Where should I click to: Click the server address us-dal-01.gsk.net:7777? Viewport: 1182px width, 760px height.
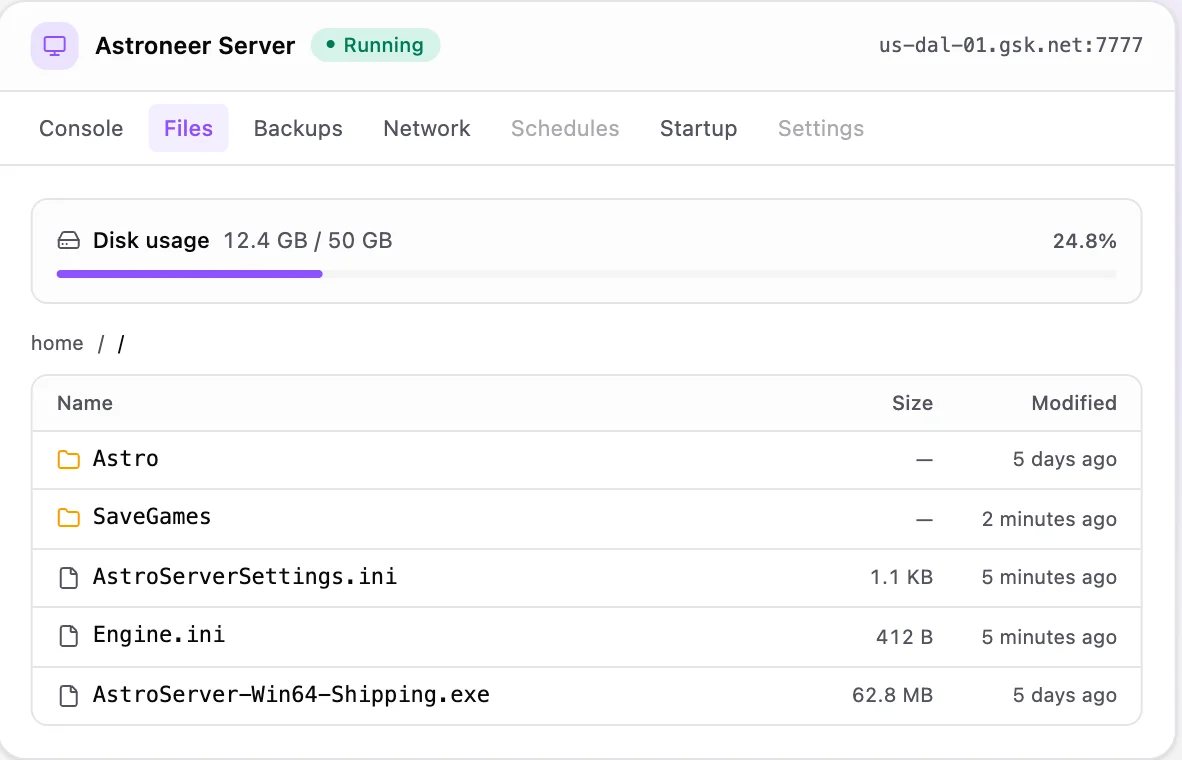click(x=1011, y=45)
